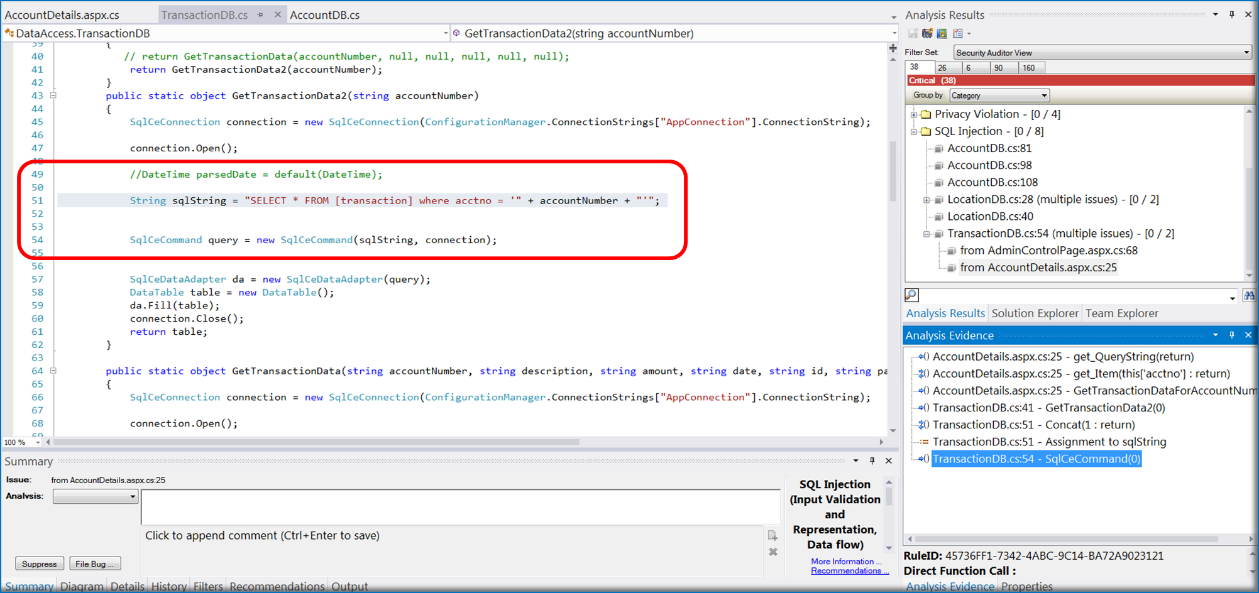Viewport: 1259px width, 593px height.
Task: Switch to the Solution Explorer tab
Action: (x=1036, y=313)
